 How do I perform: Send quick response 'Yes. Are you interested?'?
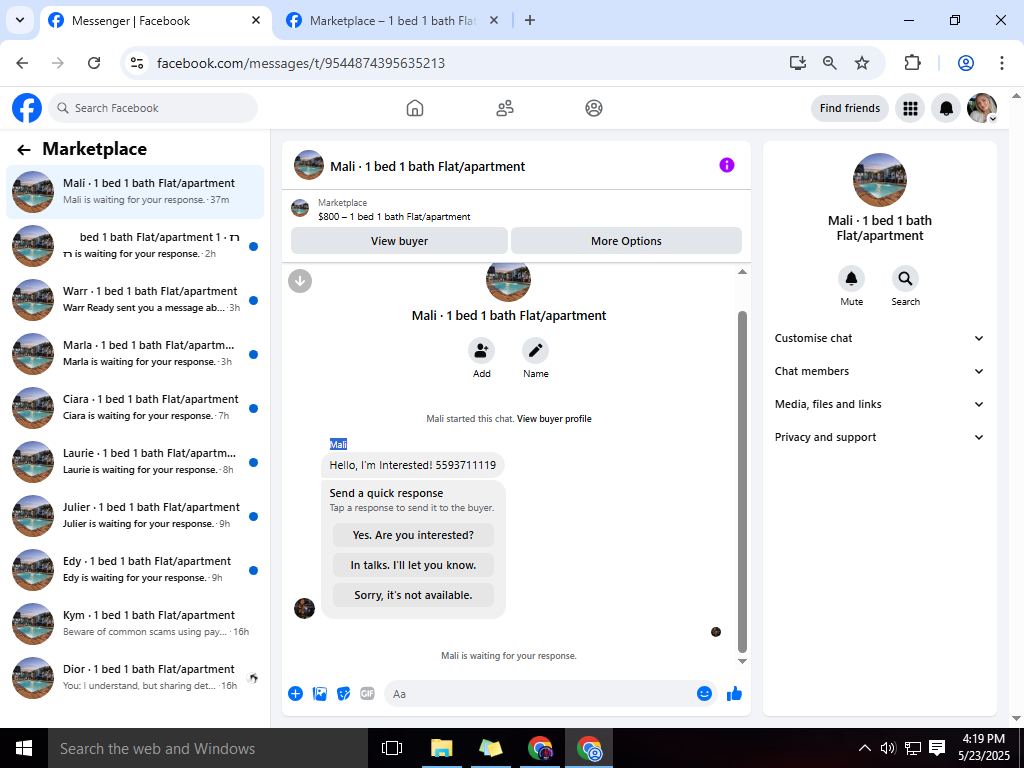(413, 535)
